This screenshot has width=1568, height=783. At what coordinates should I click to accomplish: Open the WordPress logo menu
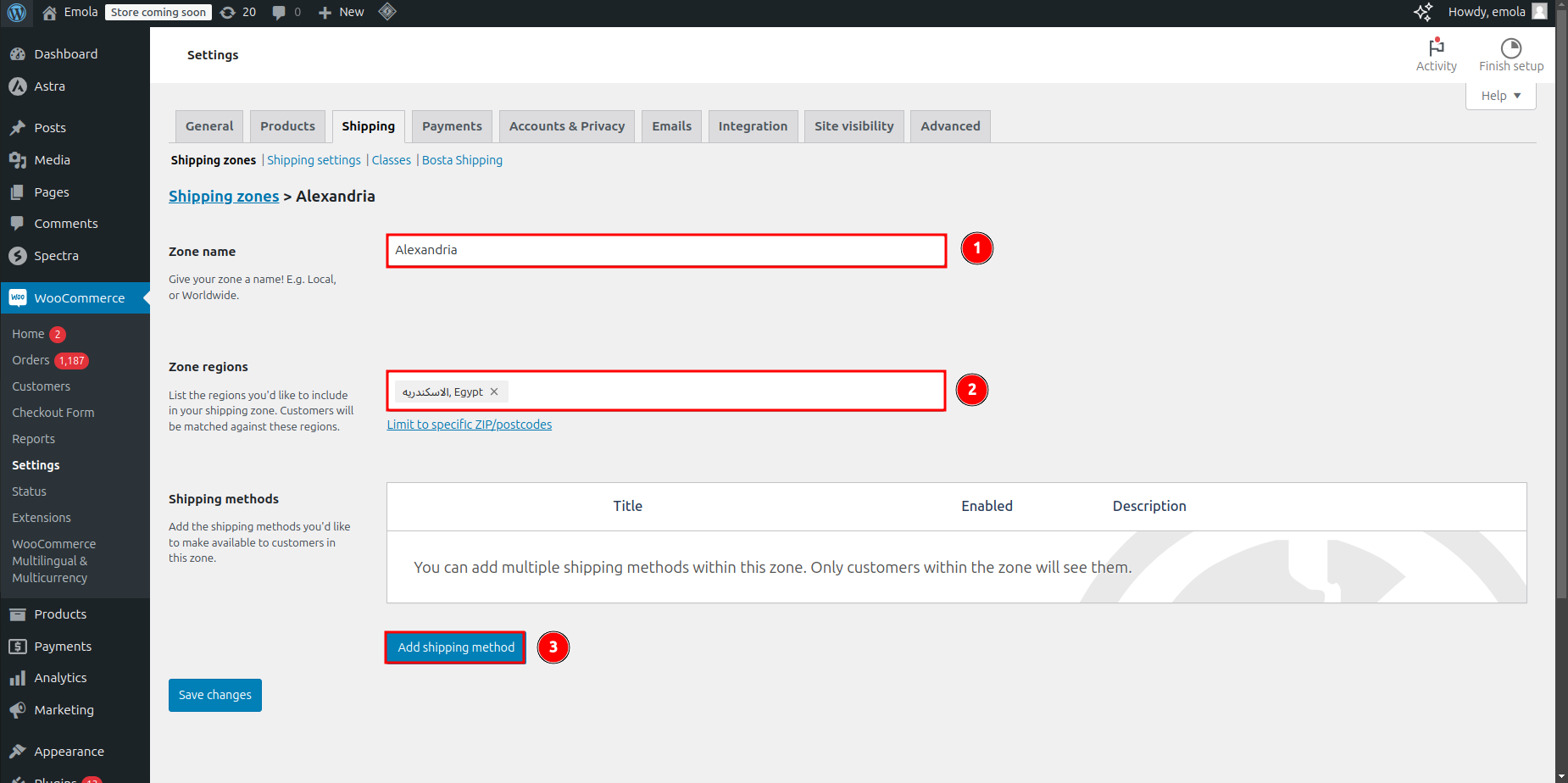click(17, 13)
